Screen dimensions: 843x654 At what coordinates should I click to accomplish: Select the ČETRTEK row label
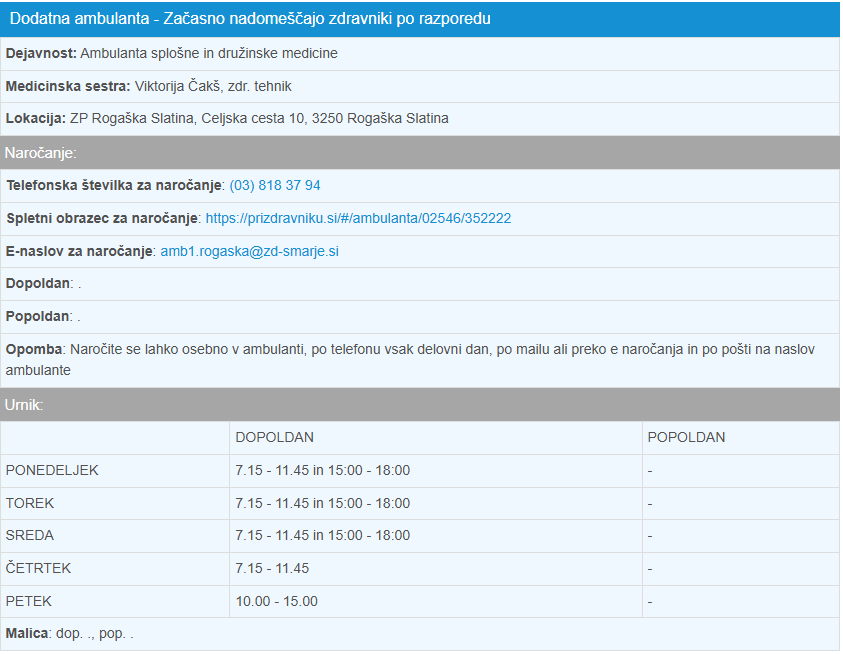(38, 568)
